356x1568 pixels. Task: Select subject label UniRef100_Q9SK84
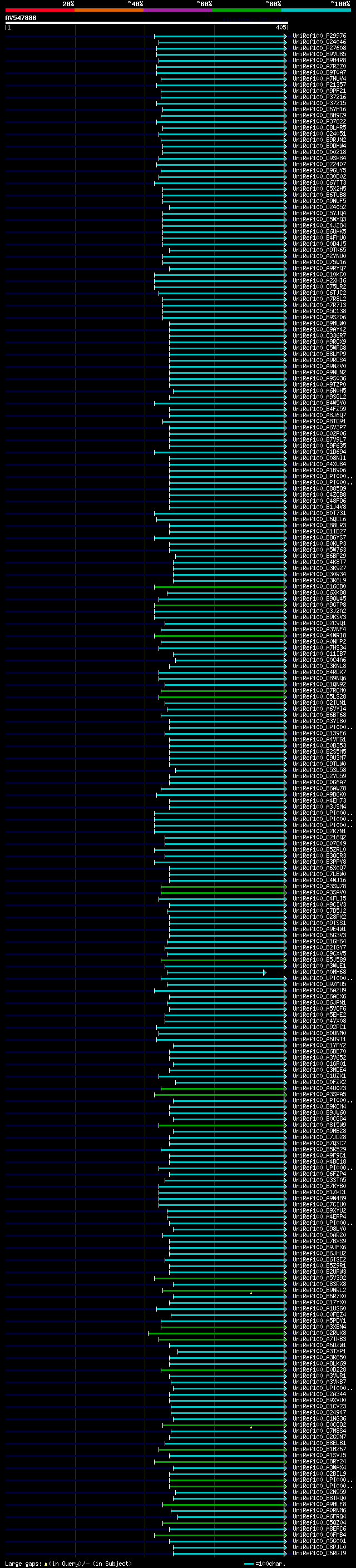point(319,159)
